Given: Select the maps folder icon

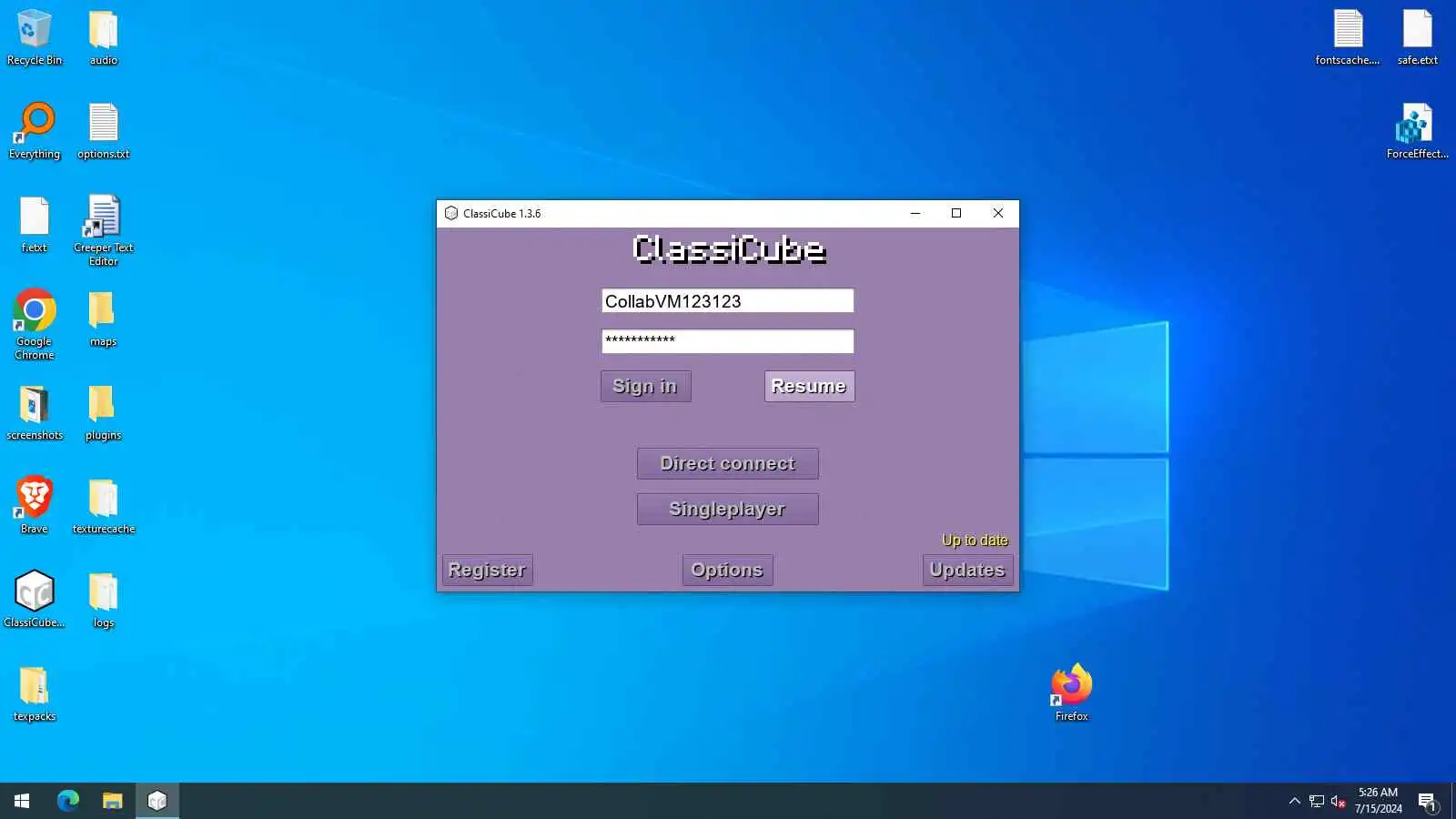Looking at the screenshot, I should point(103,318).
